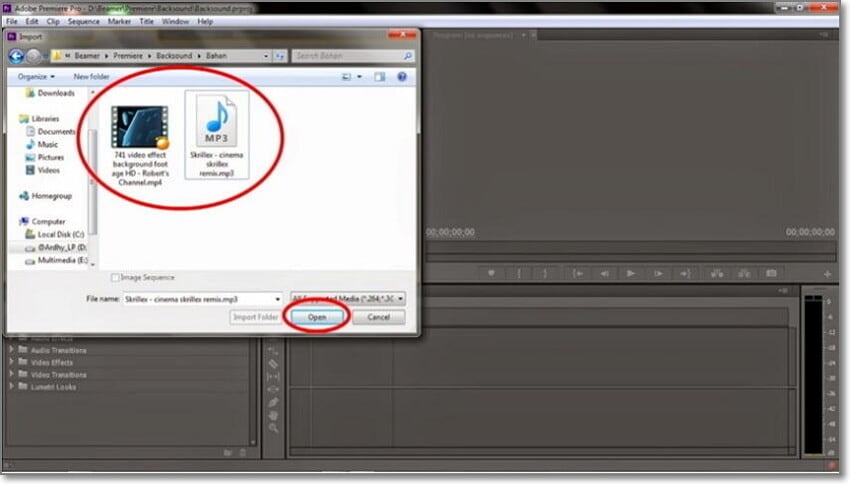Select Music in the Libraries list
The width and height of the screenshot is (850, 484).
click(x=42, y=144)
